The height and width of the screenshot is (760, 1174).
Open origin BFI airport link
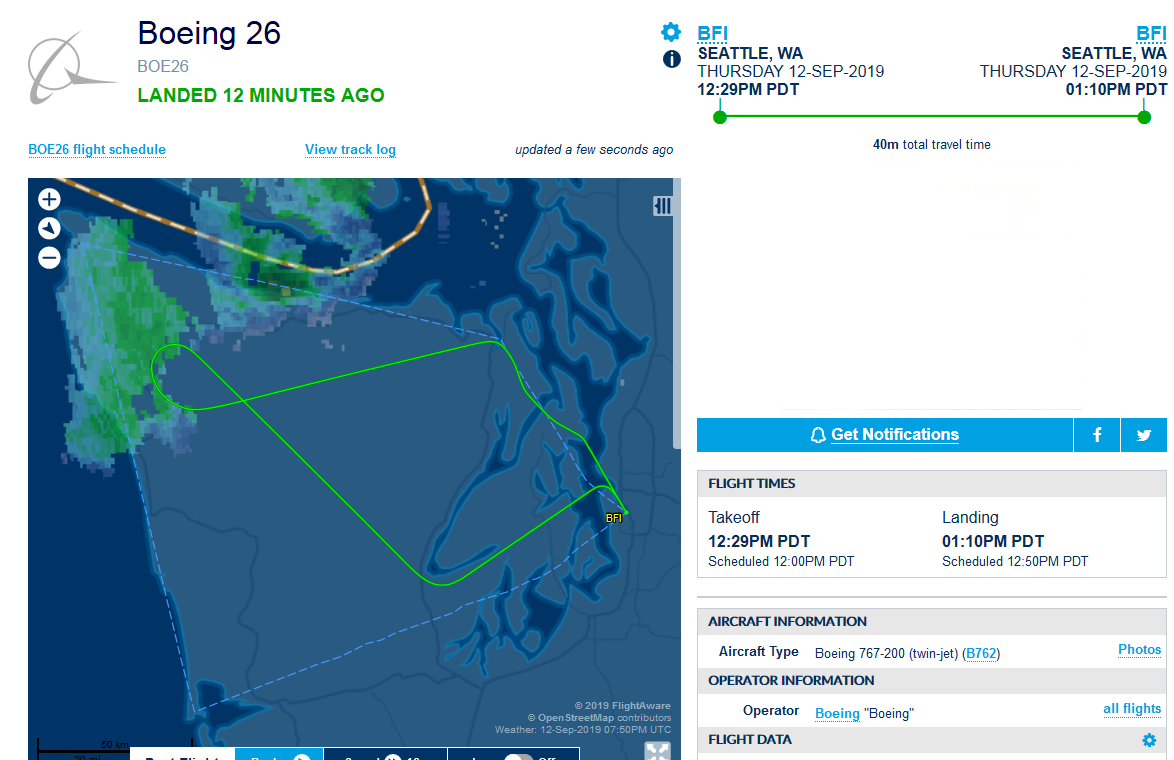pos(712,34)
